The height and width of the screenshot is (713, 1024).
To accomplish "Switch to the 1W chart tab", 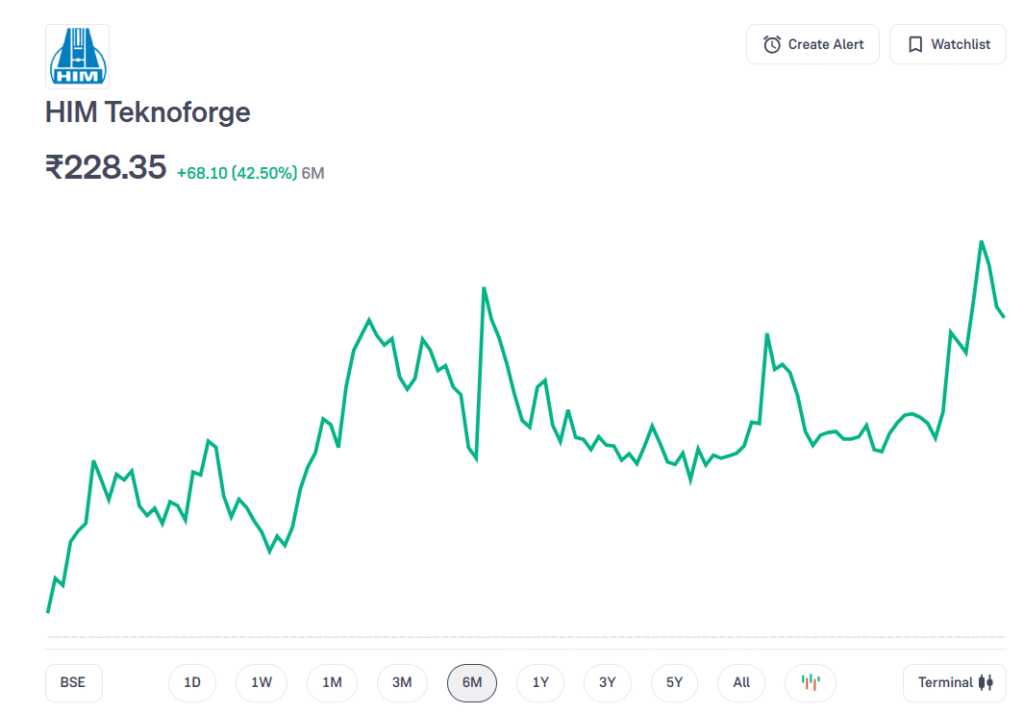I will click(261, 683).
